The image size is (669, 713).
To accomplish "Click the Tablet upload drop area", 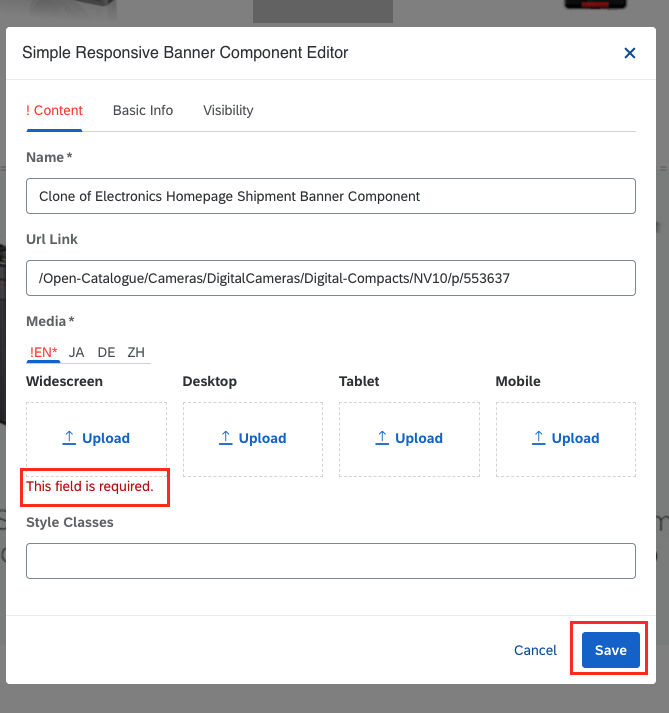I will tap(409, 439).
